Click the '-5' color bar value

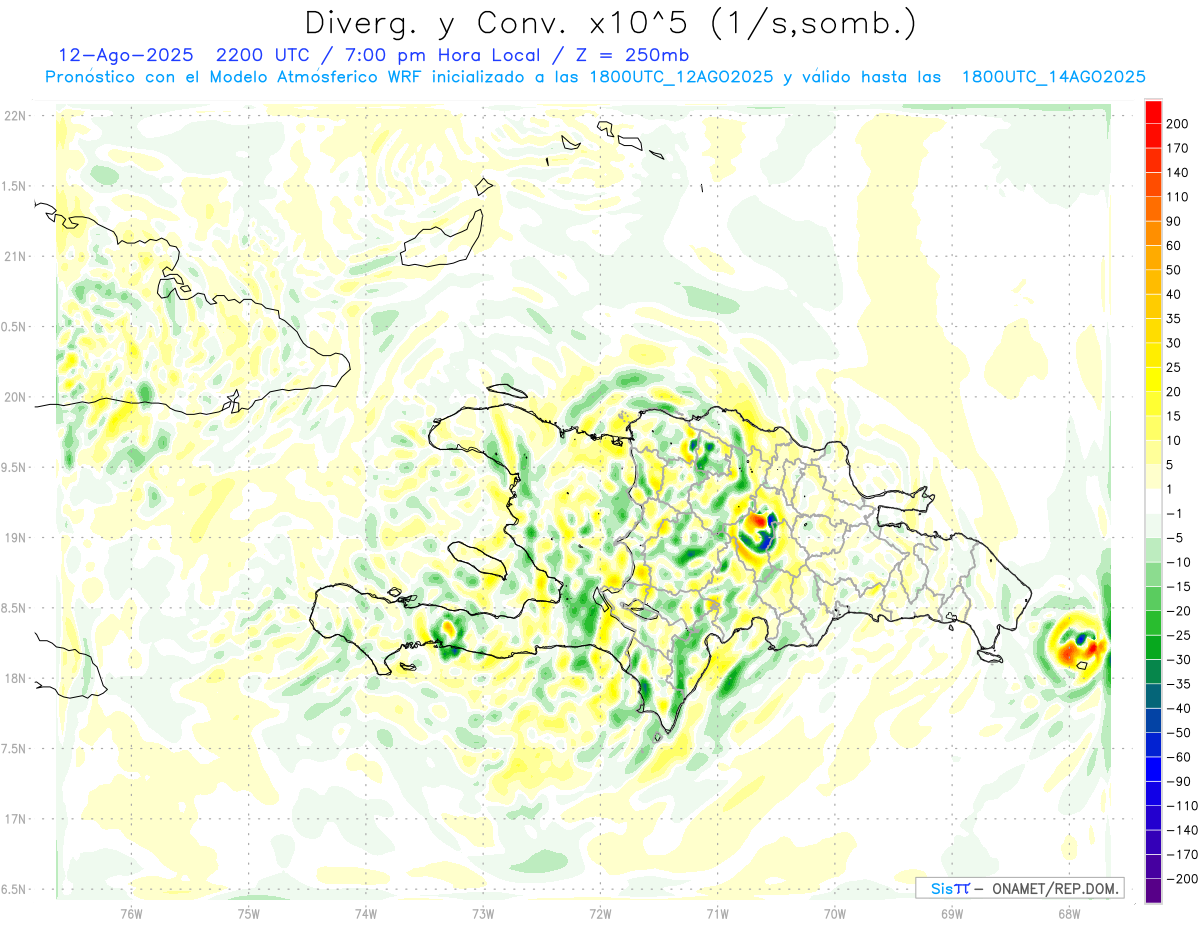pos(1175,538)
